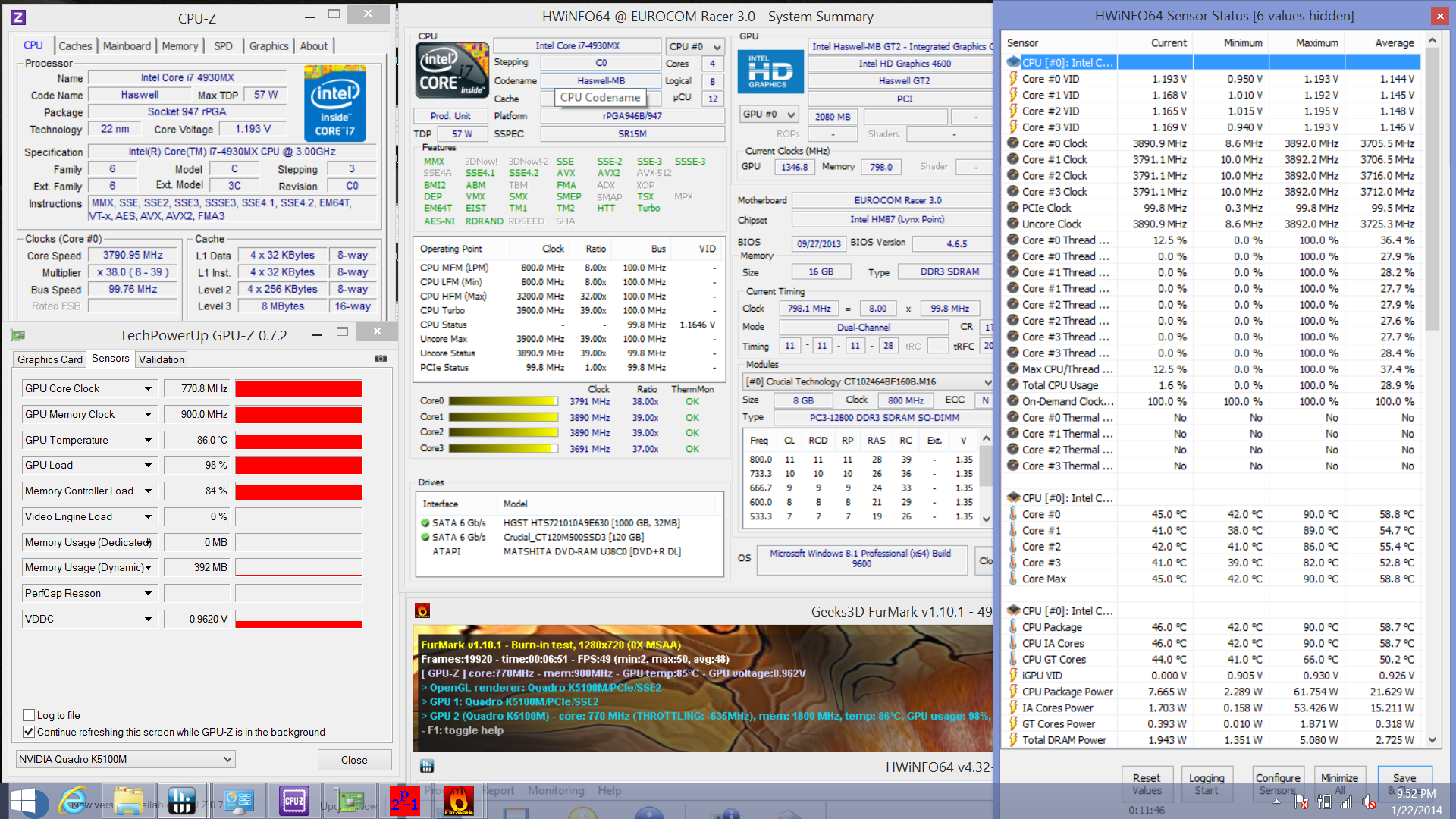The height and width of the screenshot is (819, 1456).
Task: Open the PerfCap Reason dropdown
Action: [148, 593]
